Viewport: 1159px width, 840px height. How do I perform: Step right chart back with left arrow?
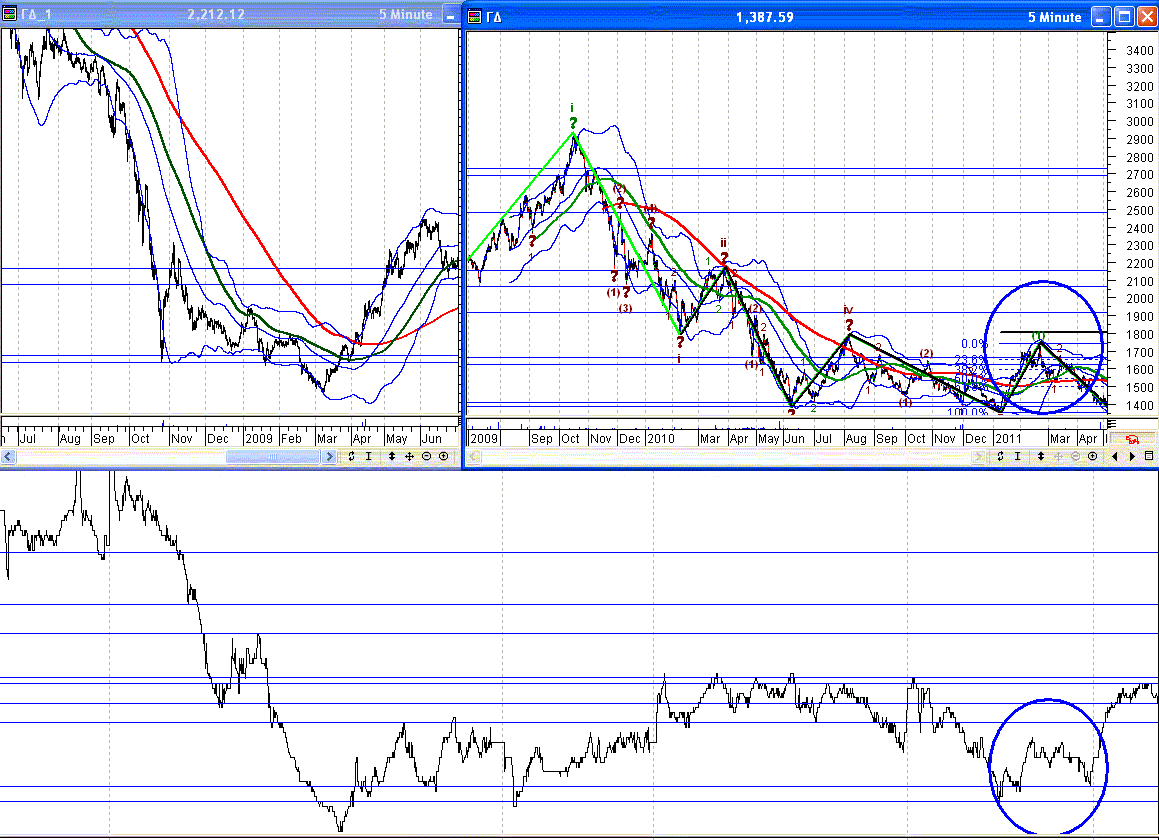pyautogui.click(x=1115, y=456)
